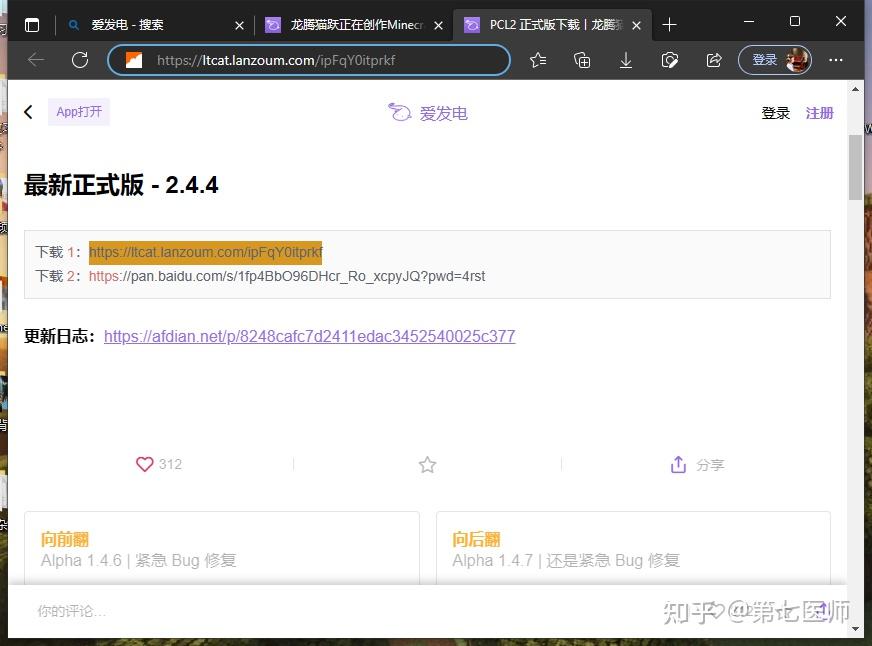Click the 注册 link at top right
This screenshot has width=872, height=646.
coord(819,113)
